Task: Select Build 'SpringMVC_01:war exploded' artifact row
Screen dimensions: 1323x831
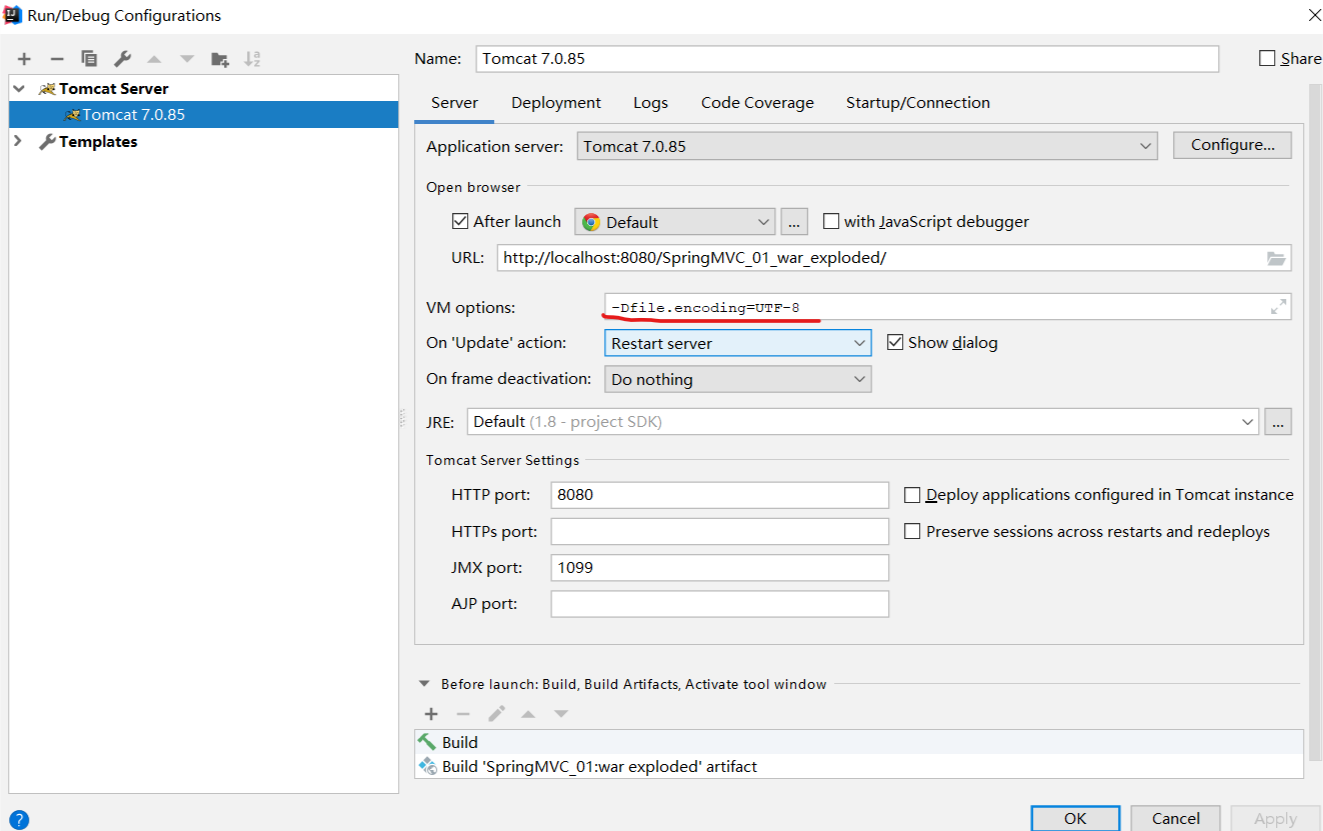Action: [859, 767]
